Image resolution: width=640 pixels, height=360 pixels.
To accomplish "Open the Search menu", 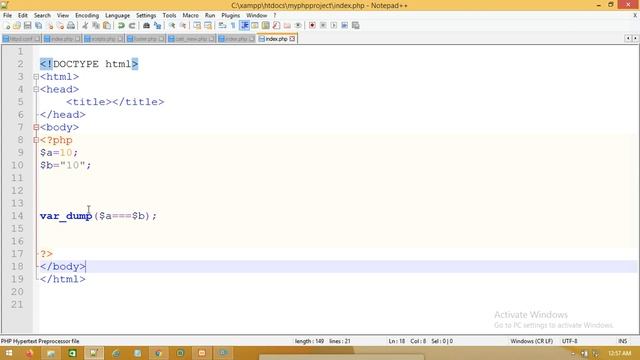I will coord(42,16).
